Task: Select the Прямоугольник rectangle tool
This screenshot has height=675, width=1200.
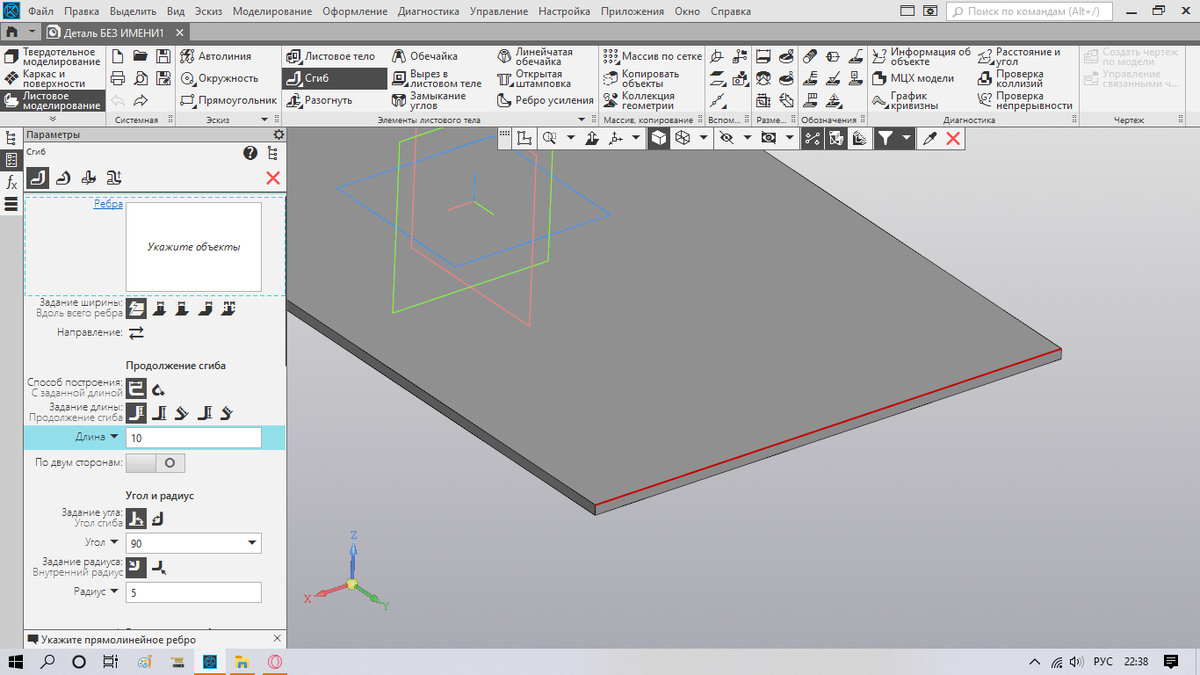Action: [229, 100]
